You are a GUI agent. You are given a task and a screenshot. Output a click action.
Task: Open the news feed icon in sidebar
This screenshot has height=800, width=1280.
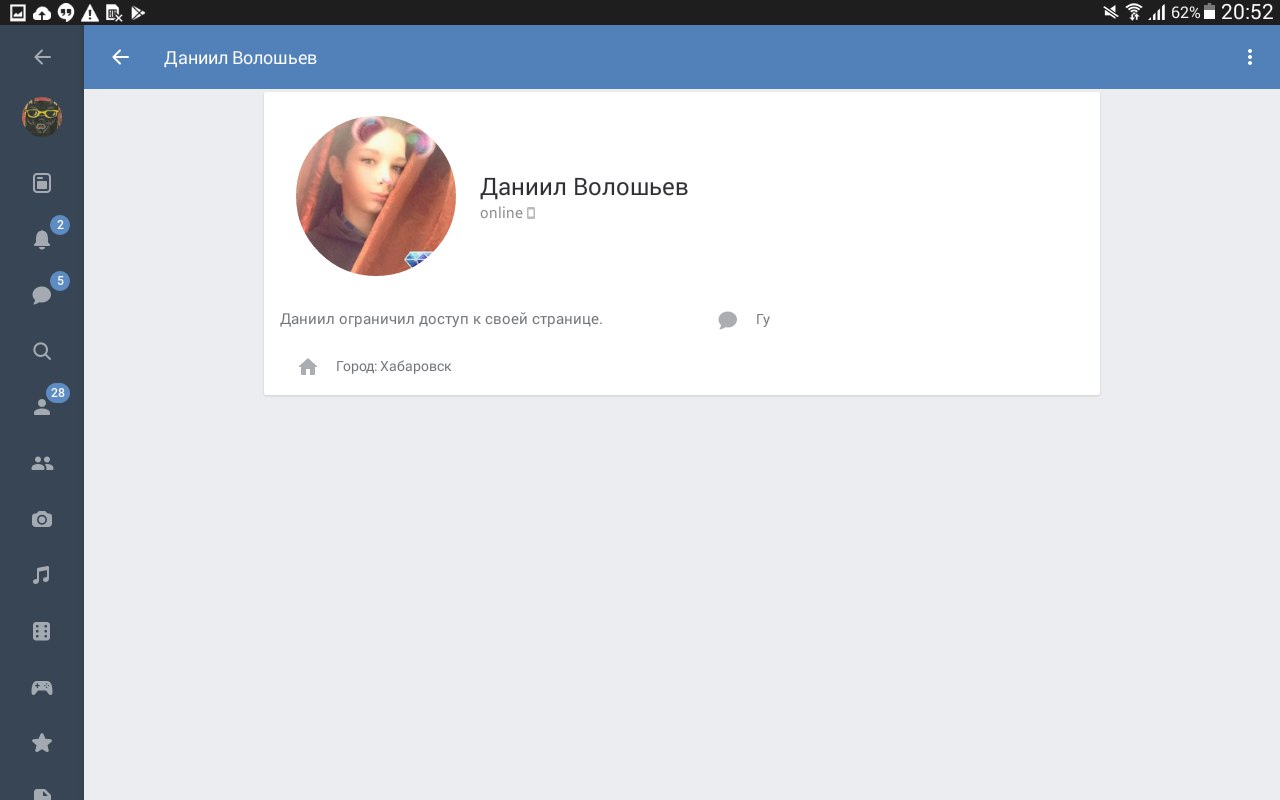coord(42,183)
